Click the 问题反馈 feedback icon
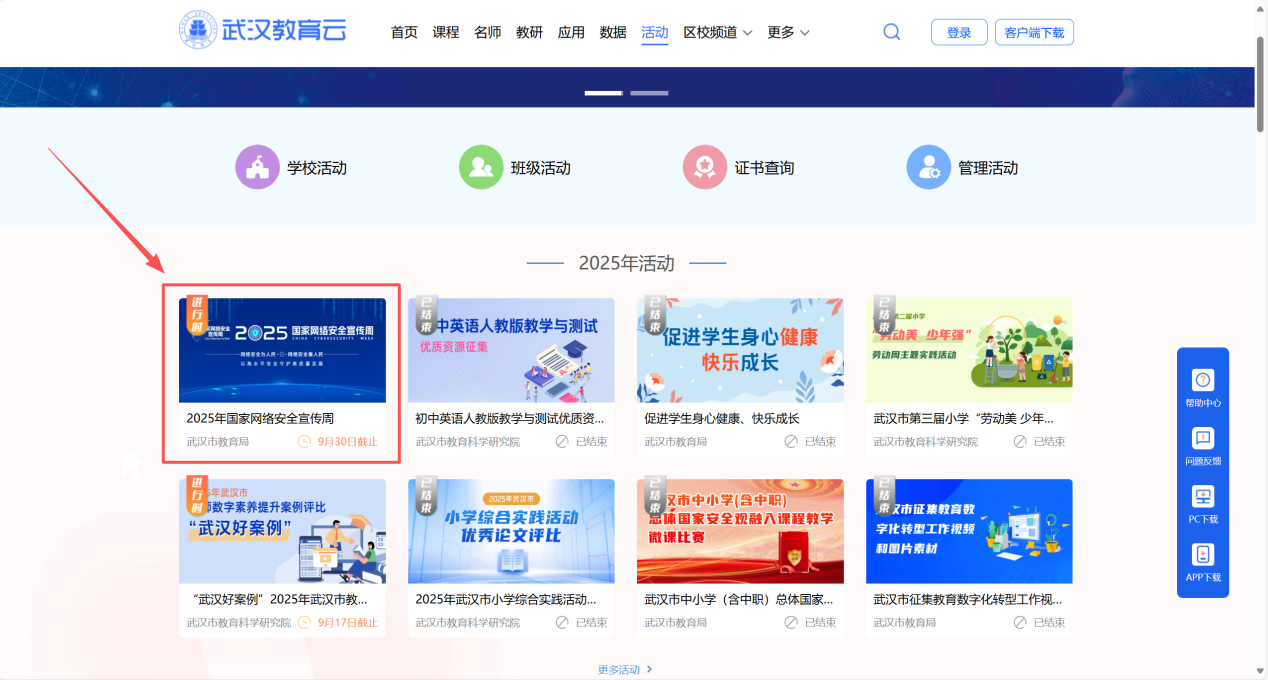 1203,438
